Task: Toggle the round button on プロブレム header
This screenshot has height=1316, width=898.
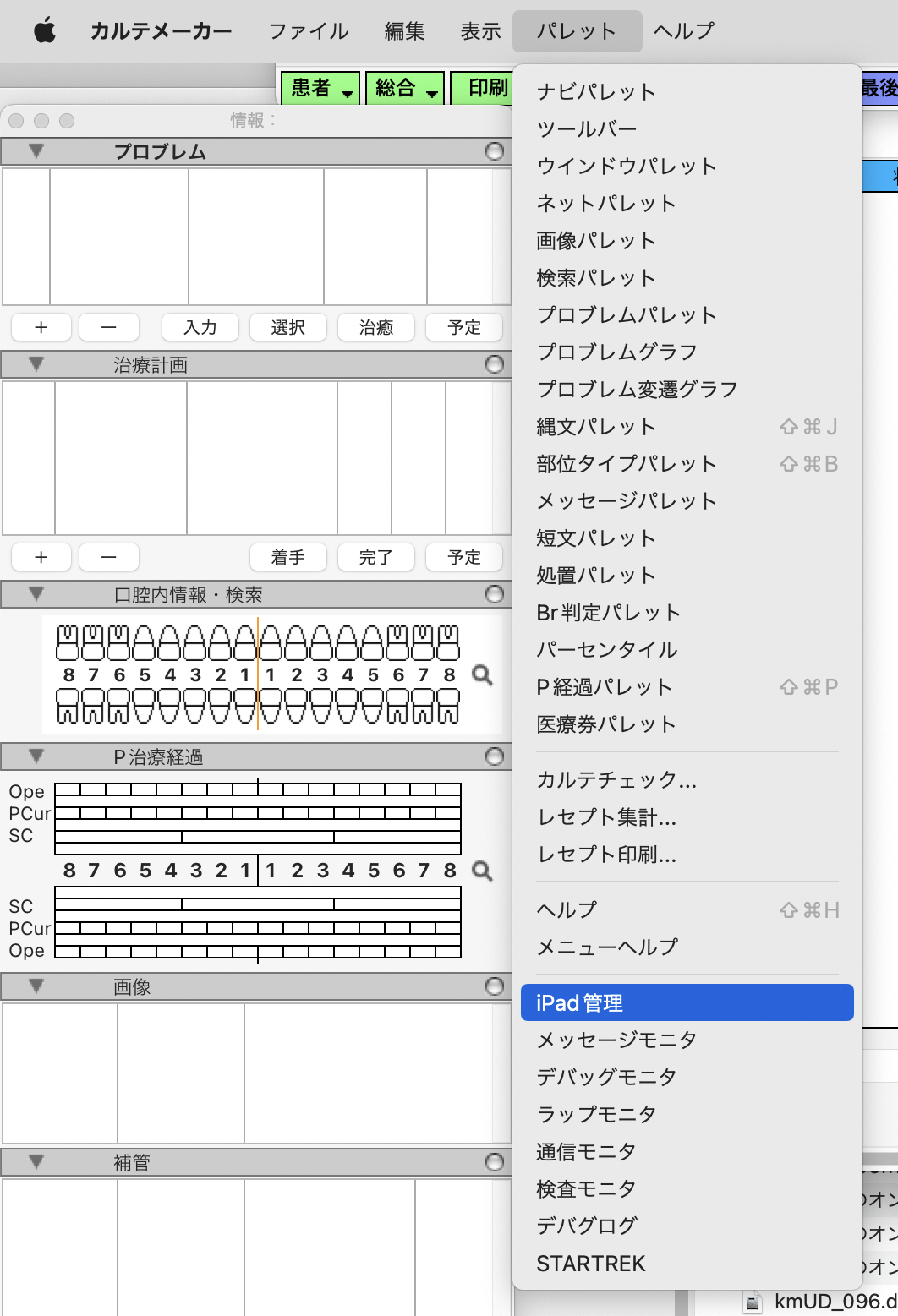Action: [x=495, y=151]
